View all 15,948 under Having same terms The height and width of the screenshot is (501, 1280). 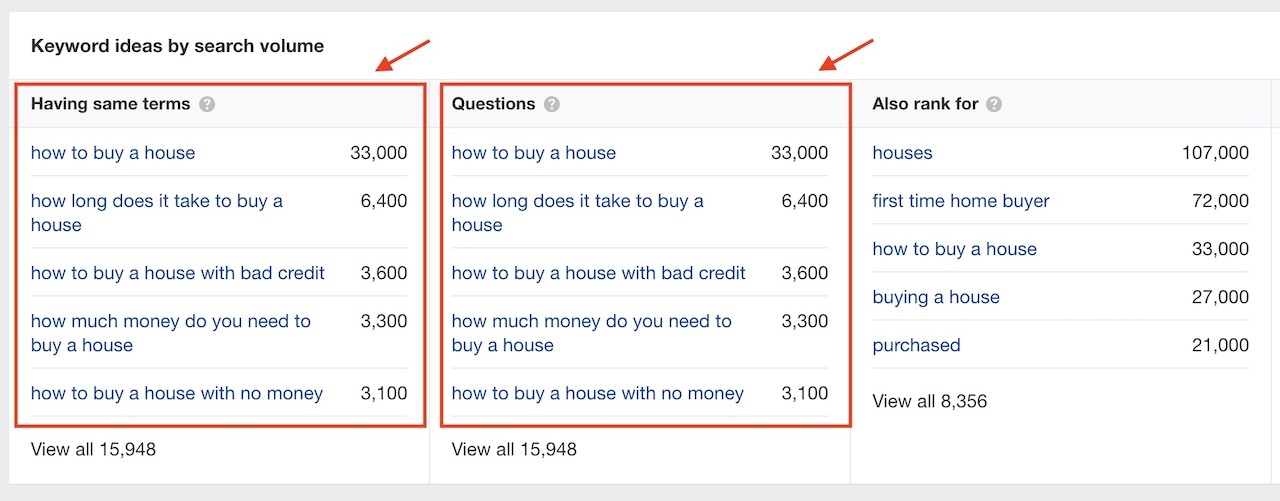tap(93, 449)
